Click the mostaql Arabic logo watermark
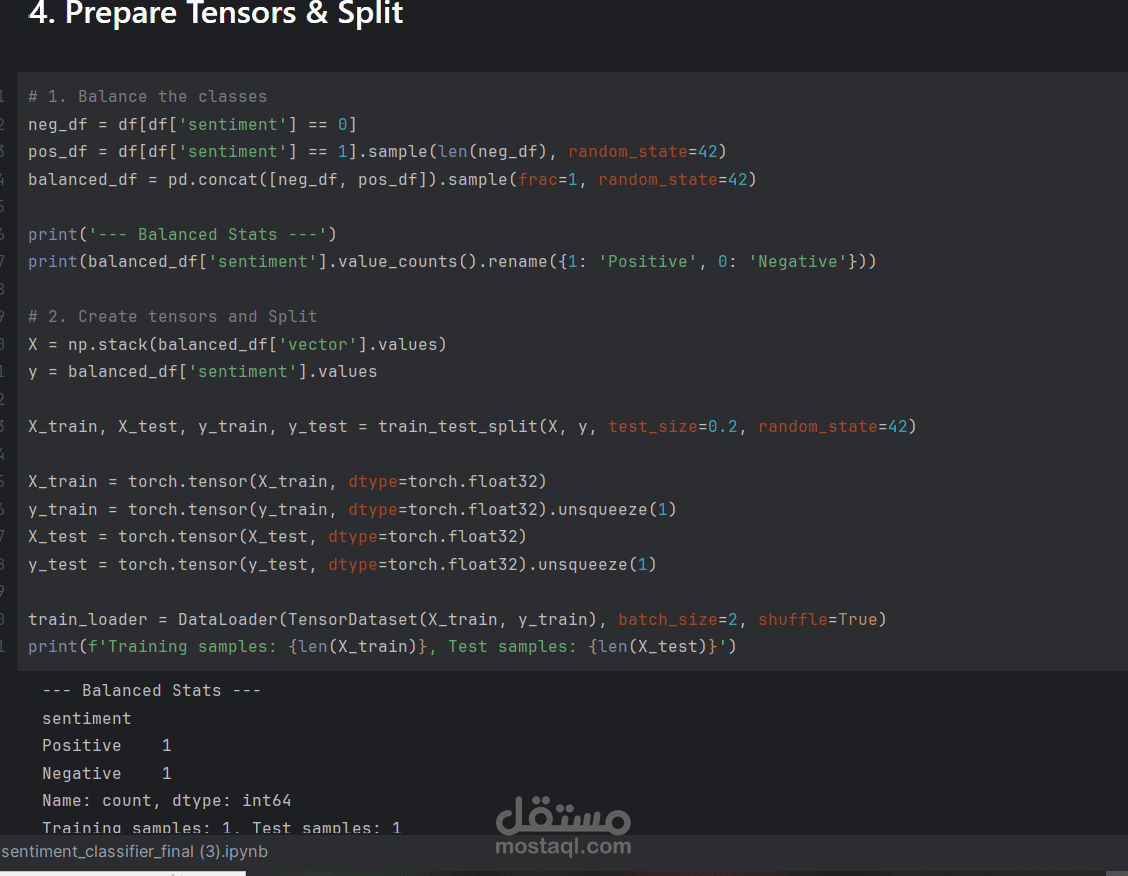Image resolution: width=1128 pixels, height=876 pixels. 563,816
